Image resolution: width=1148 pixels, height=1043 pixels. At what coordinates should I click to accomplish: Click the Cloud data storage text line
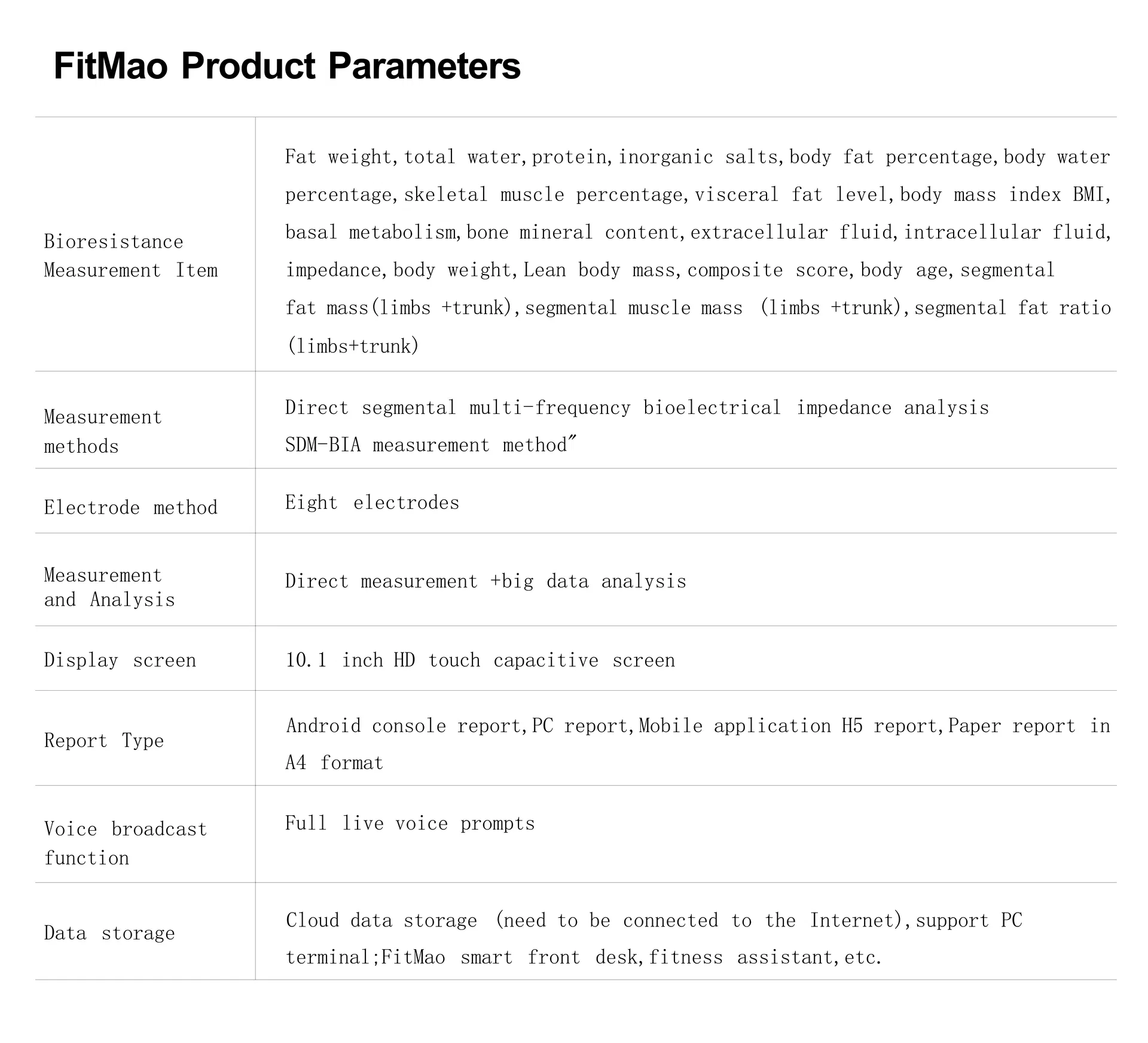tap(654, 920)
